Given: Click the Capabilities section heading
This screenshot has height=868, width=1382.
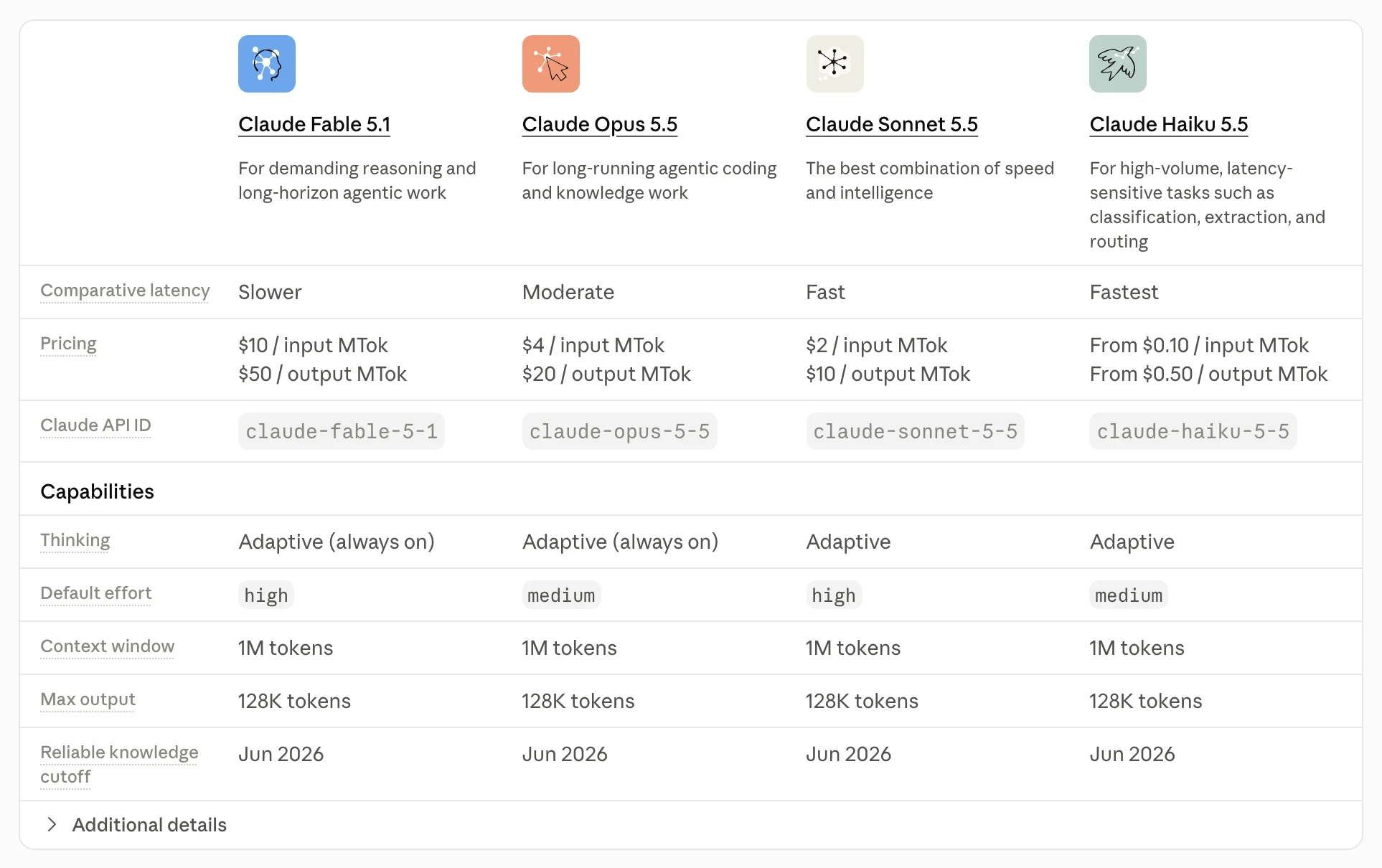Looking at the screenshot, I should [97, 491].
